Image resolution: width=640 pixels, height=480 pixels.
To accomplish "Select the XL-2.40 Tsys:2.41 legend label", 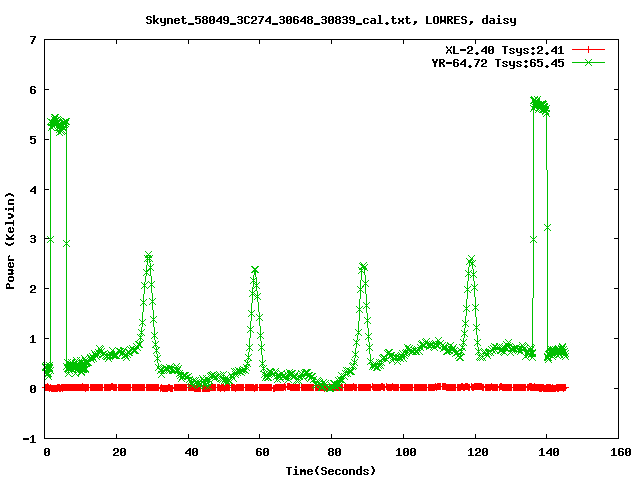I will pos(504,50).
